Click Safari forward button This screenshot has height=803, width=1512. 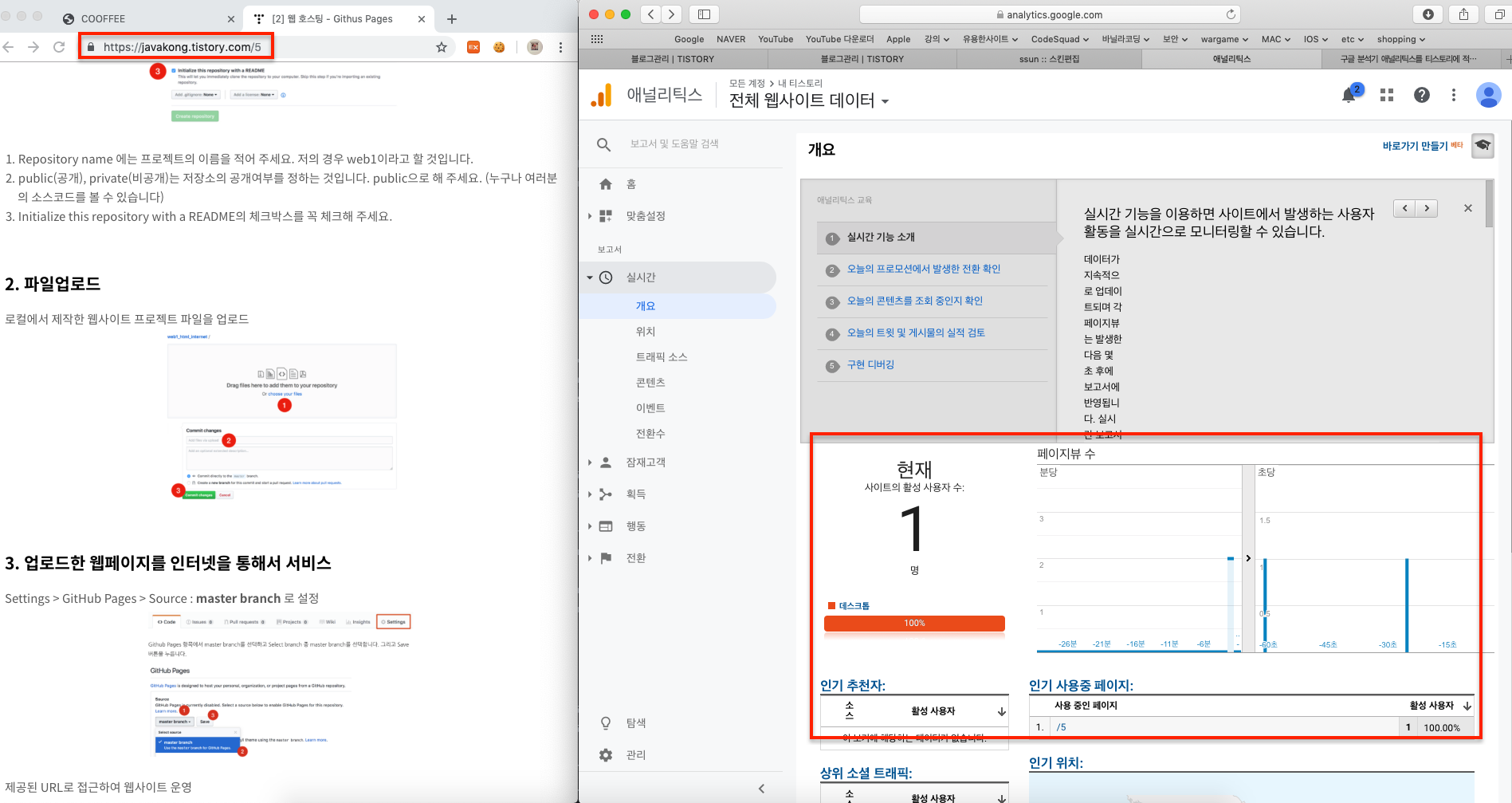(x=671, y=14)
